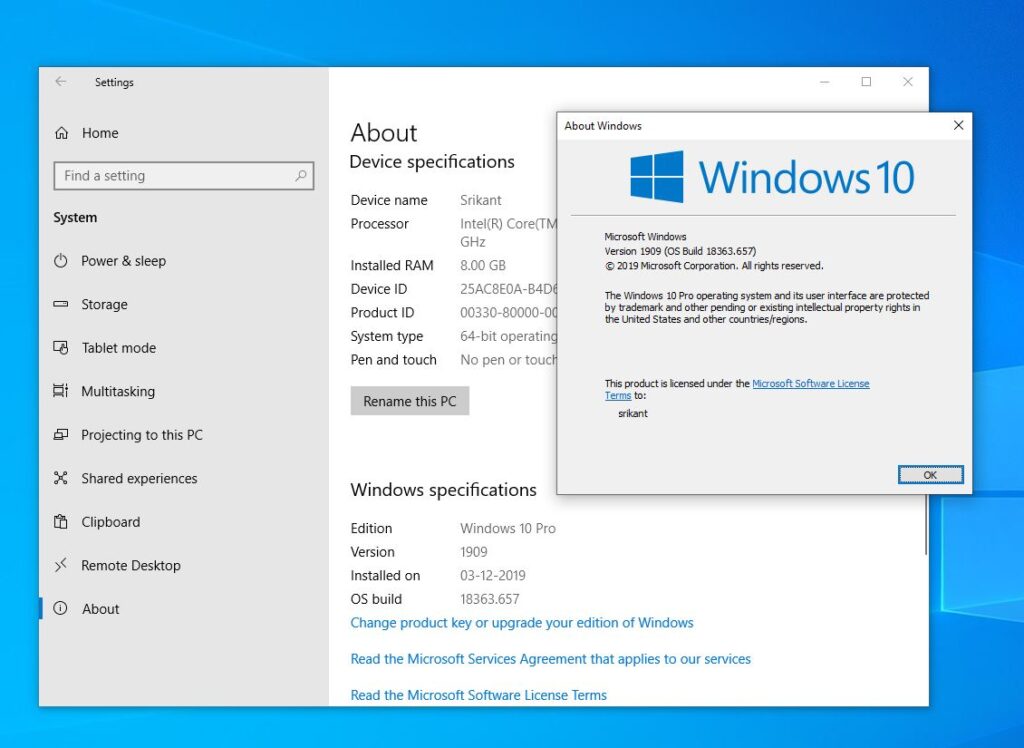Close the Settings window
This screenshot has height=748, width=1024.
(x=908, y=82)
